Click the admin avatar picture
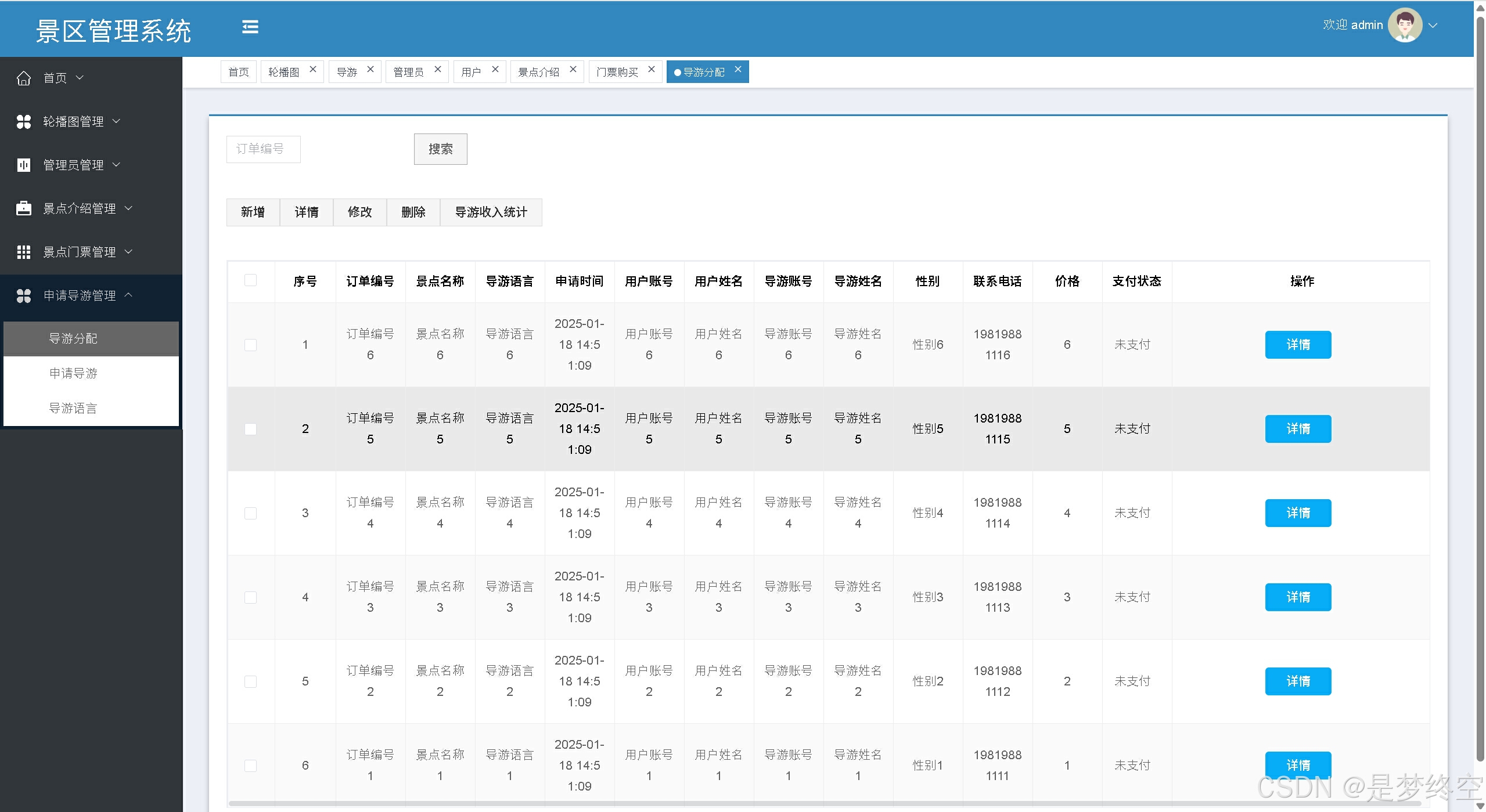Image resolution: width=1486 pixels, height=812 pixels. coord(1404,26)
